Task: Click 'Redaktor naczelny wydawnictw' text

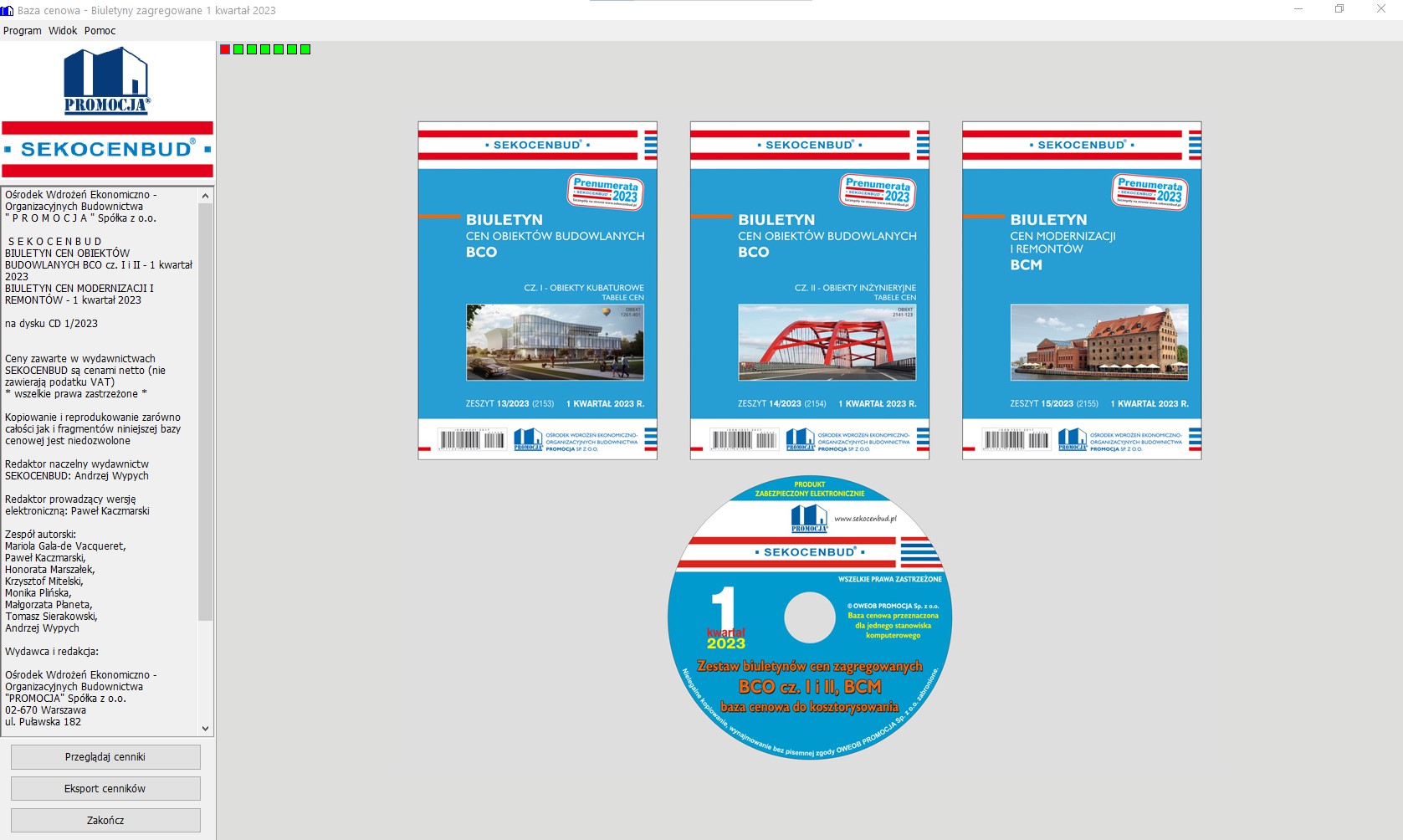Action: pos(77,464)
